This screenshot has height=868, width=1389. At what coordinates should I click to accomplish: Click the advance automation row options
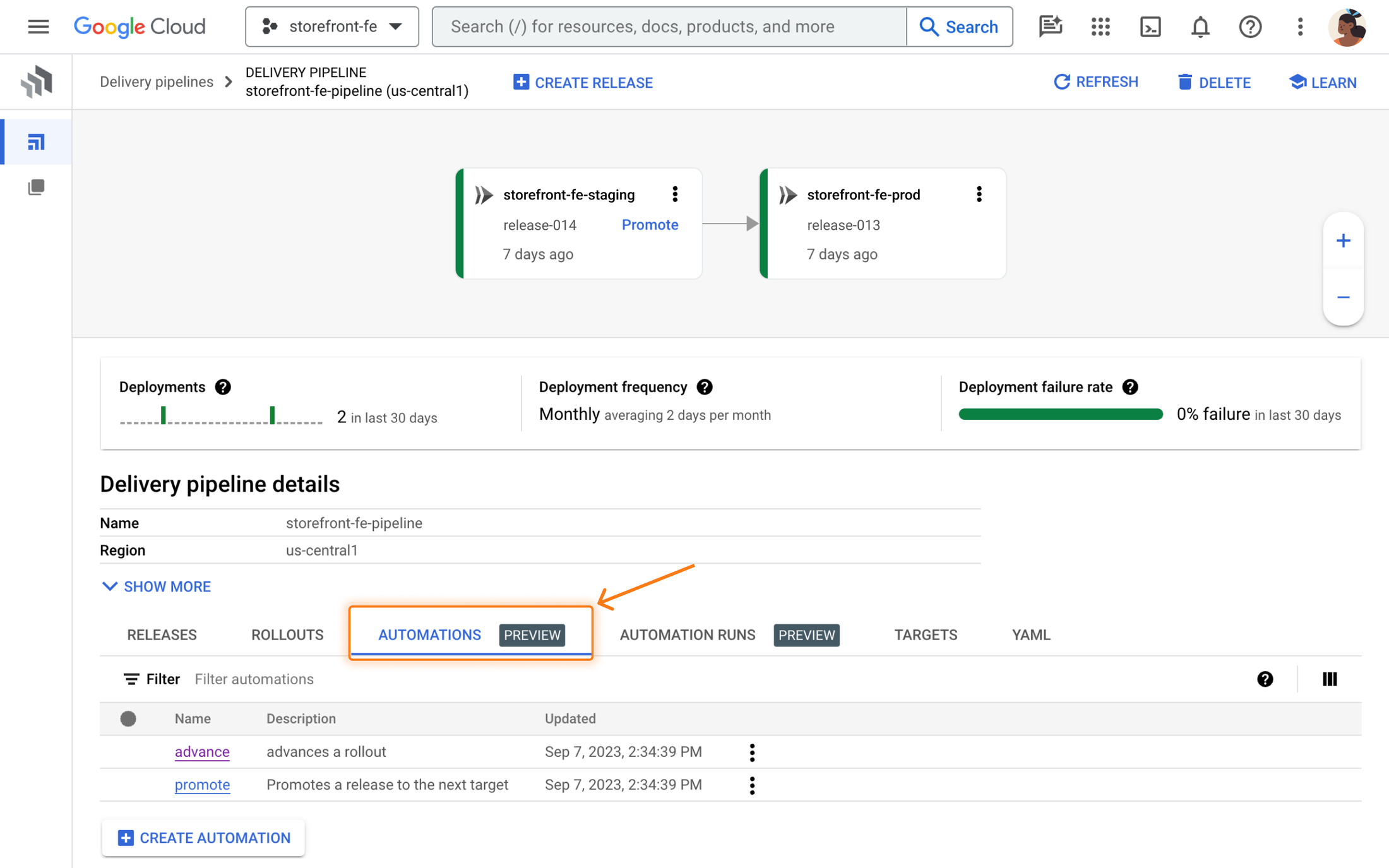[x=752, y=752]
